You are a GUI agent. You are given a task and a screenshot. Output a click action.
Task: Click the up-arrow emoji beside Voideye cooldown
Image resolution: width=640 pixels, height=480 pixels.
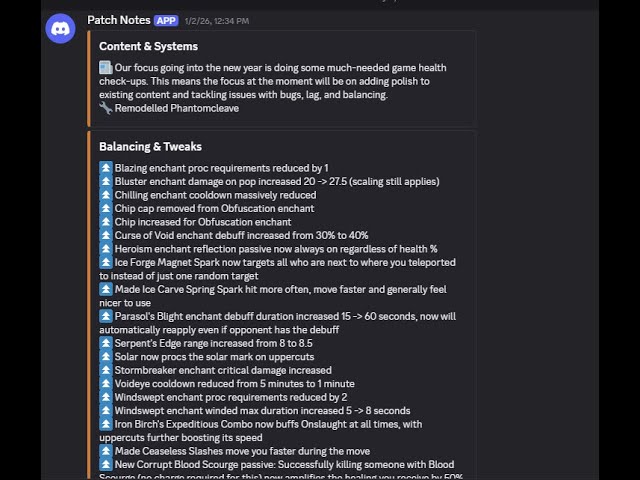click(x=106, y=384)
